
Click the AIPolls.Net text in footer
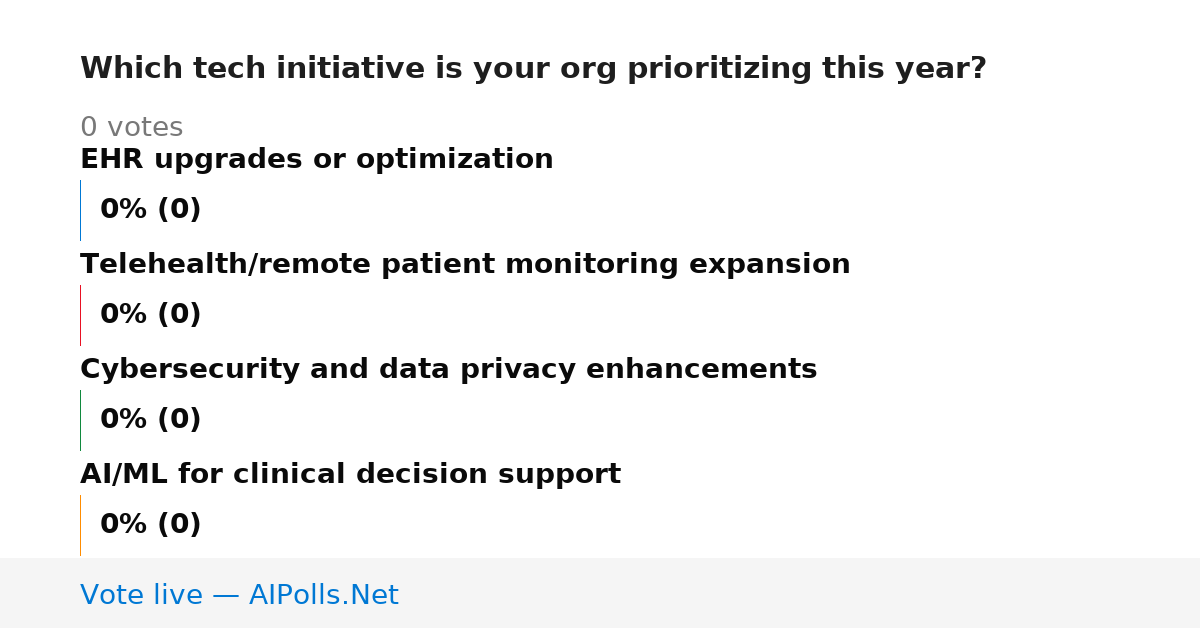tap(323, 595)
